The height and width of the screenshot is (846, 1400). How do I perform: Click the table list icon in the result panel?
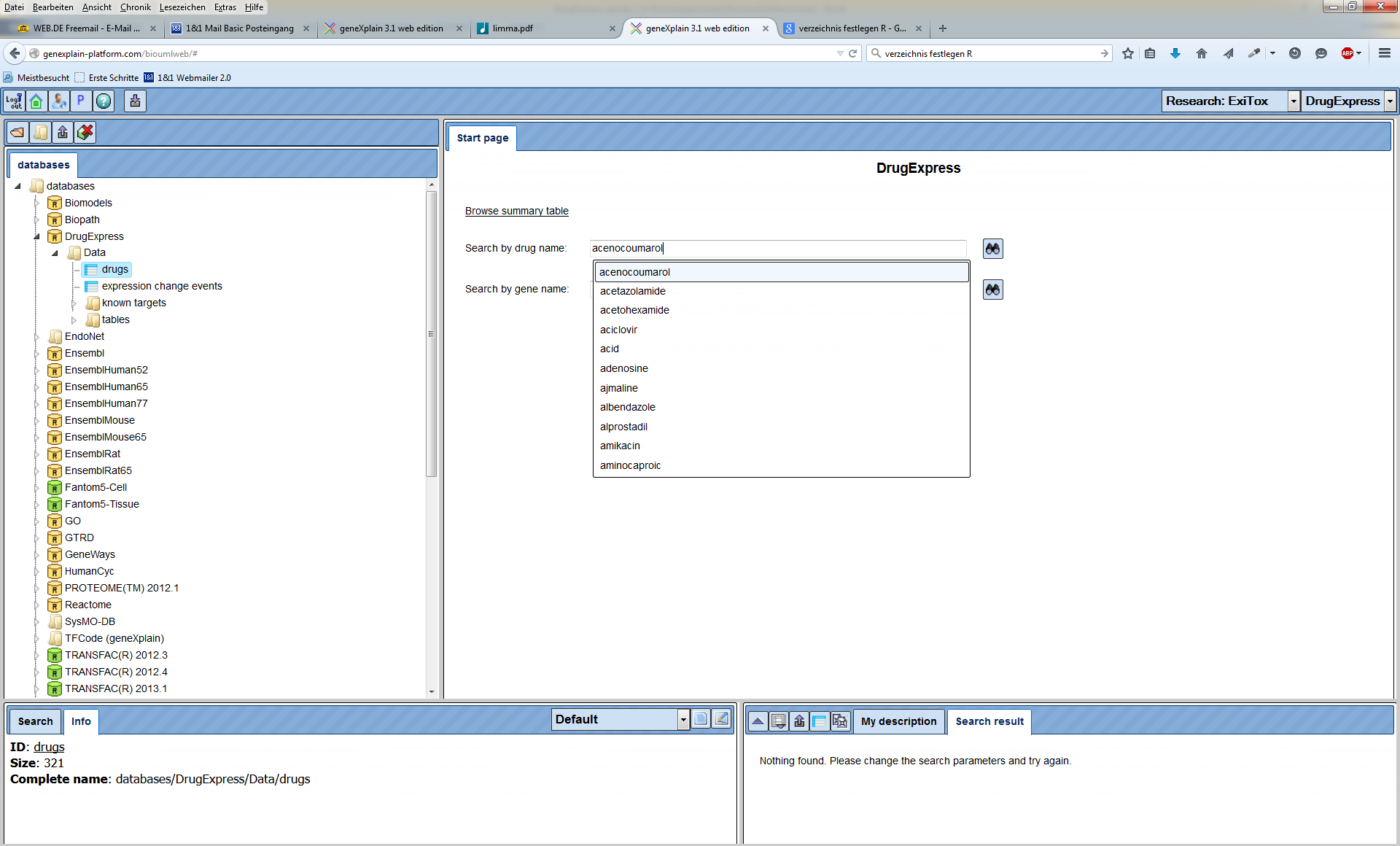coord(820,721)
